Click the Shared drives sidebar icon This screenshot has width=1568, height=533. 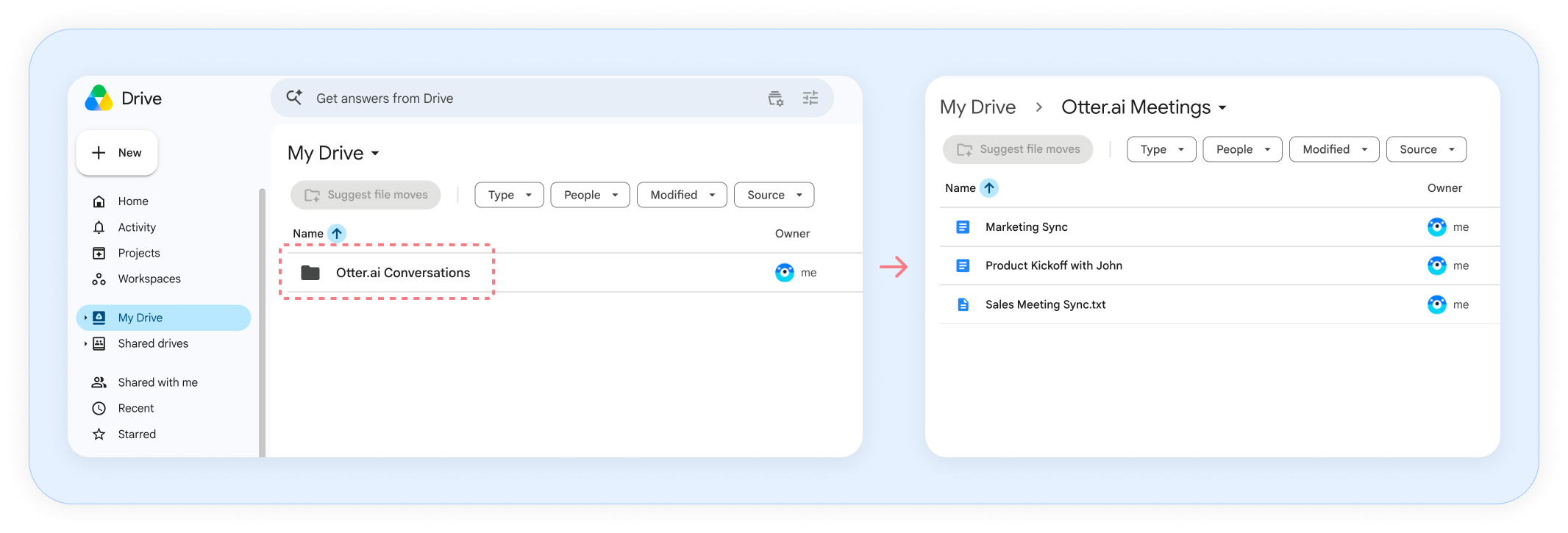click(99, 343)
